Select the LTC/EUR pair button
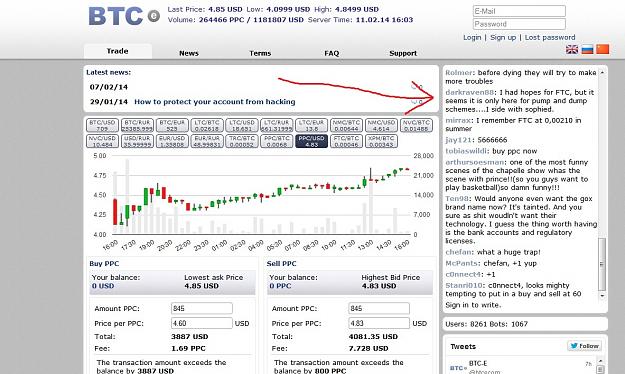Viewport: 625px width, 374px height. tap(311, 125)
